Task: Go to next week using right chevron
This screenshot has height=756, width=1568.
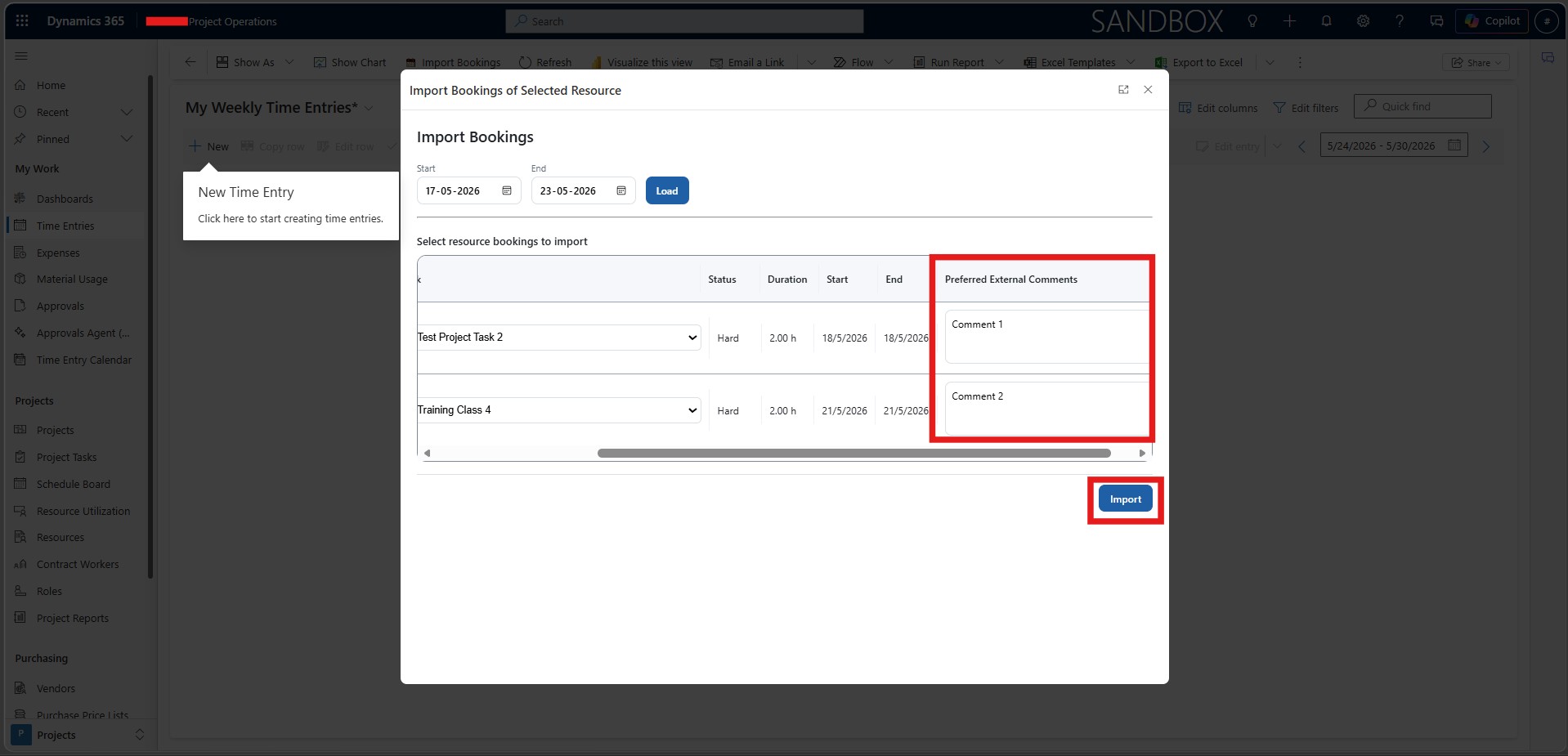Action: coord(1486,147)
